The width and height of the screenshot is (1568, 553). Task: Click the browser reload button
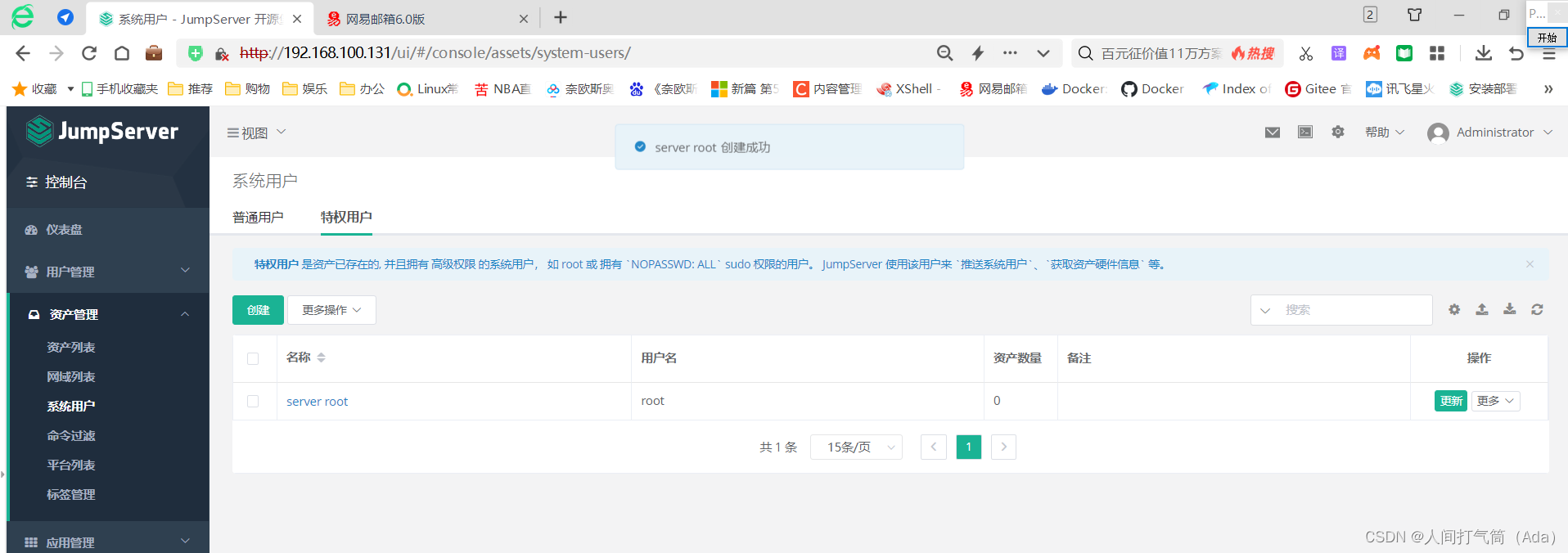(x=89, y=53)
